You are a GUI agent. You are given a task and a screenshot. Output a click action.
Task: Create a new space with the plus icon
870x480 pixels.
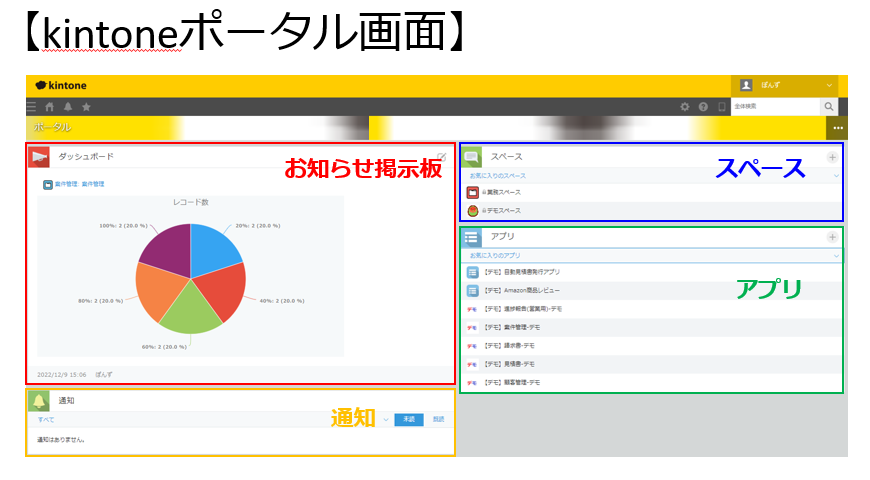coord(832,158)
